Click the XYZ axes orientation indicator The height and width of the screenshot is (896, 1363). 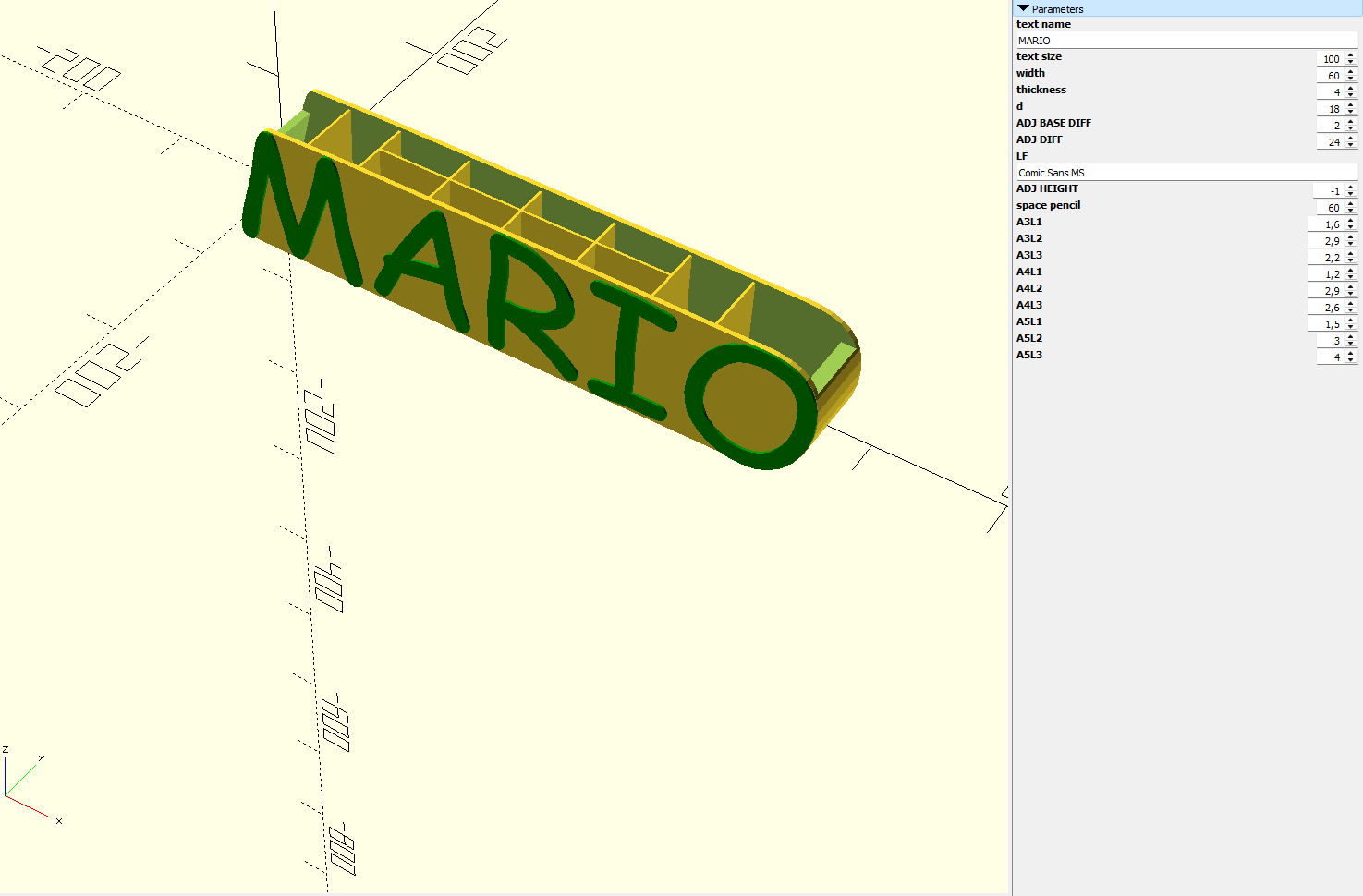32,785
